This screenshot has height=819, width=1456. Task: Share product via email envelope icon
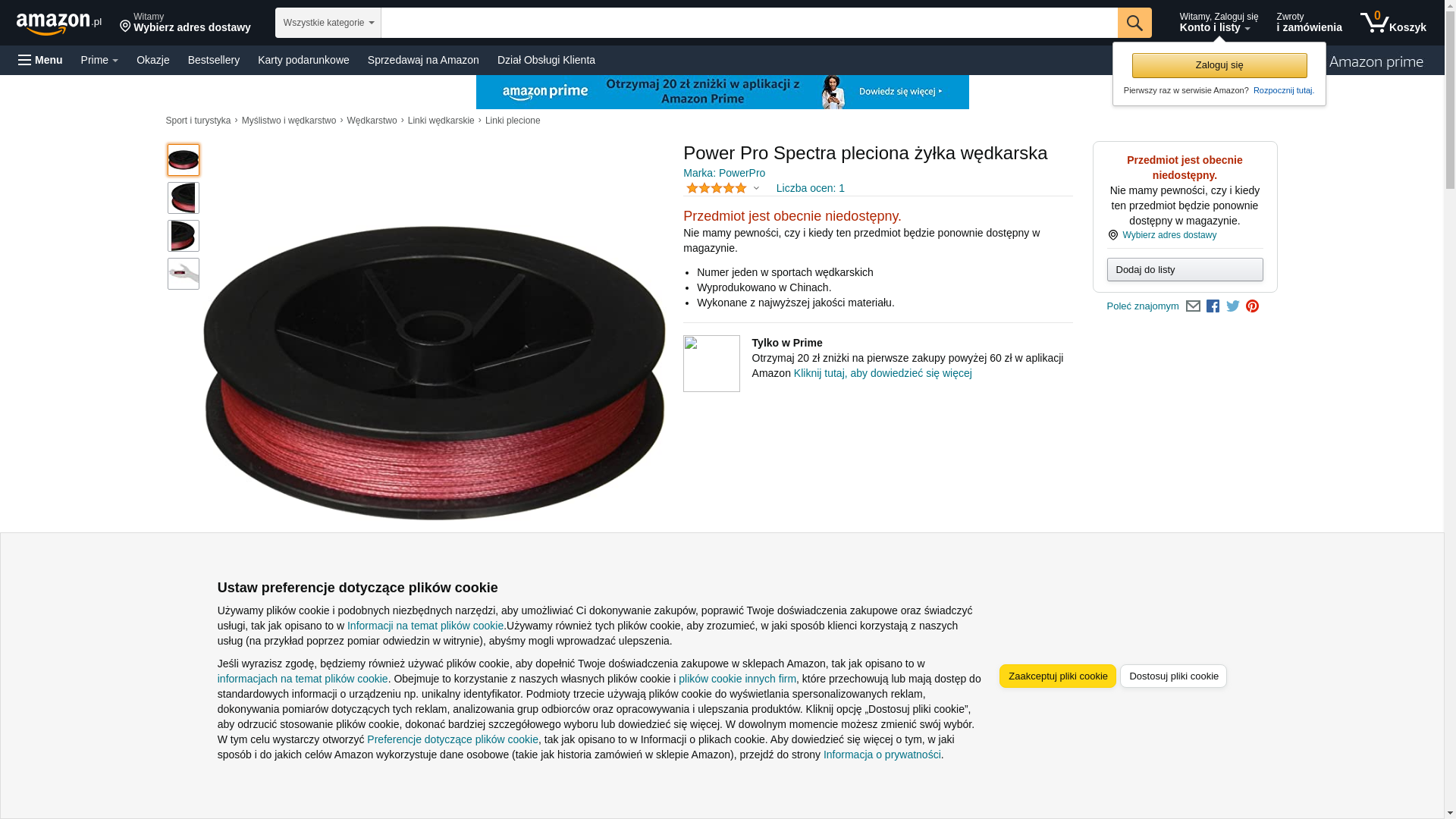(1193, 306)
